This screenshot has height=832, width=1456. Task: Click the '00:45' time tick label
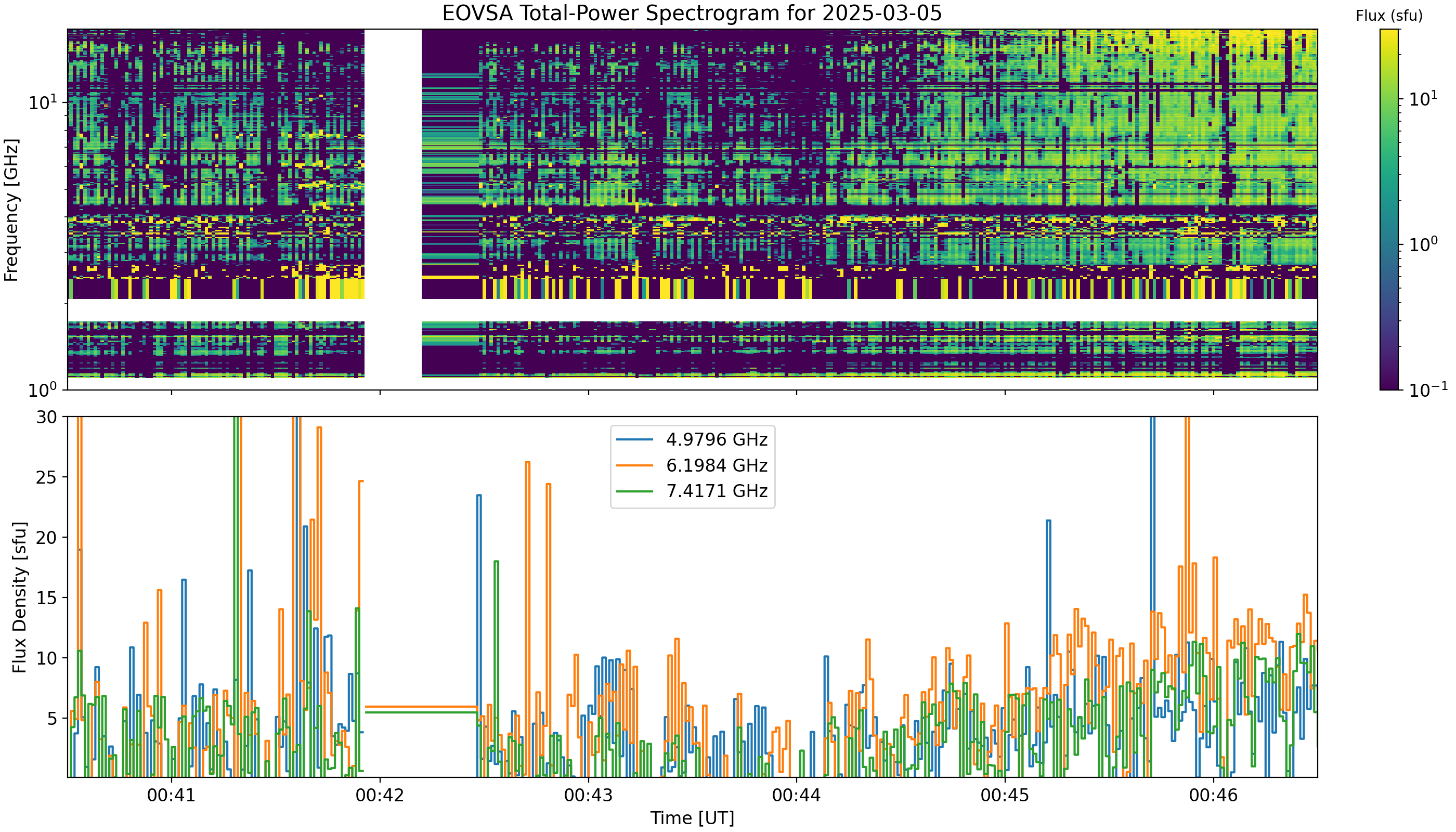[x=1005, y=796]
